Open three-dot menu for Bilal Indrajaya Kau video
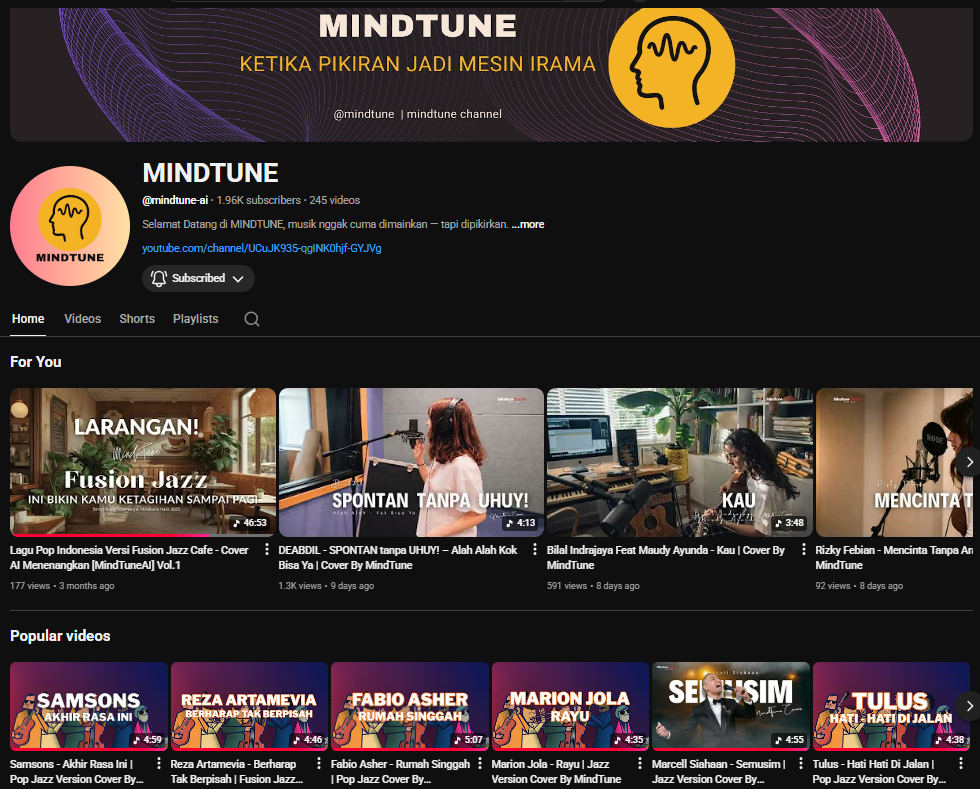 click(804, 550)
